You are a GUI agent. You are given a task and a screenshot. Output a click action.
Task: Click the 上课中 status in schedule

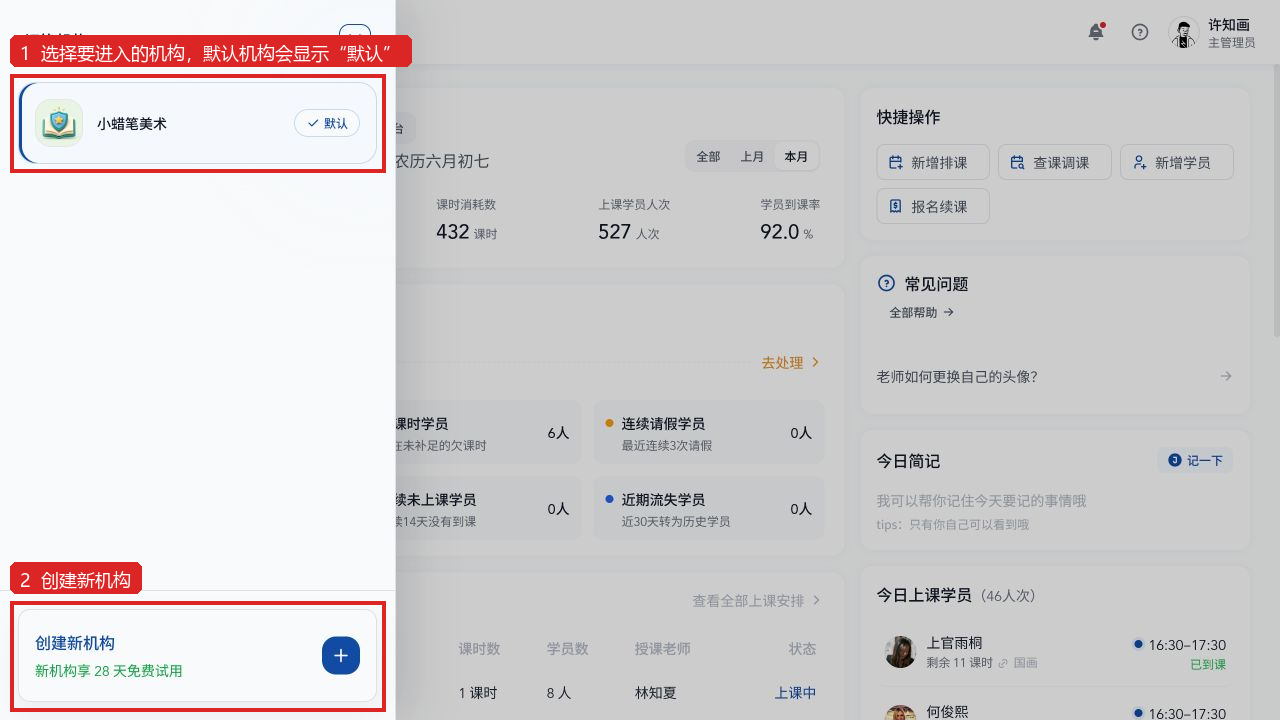click(x=795, y=693)
